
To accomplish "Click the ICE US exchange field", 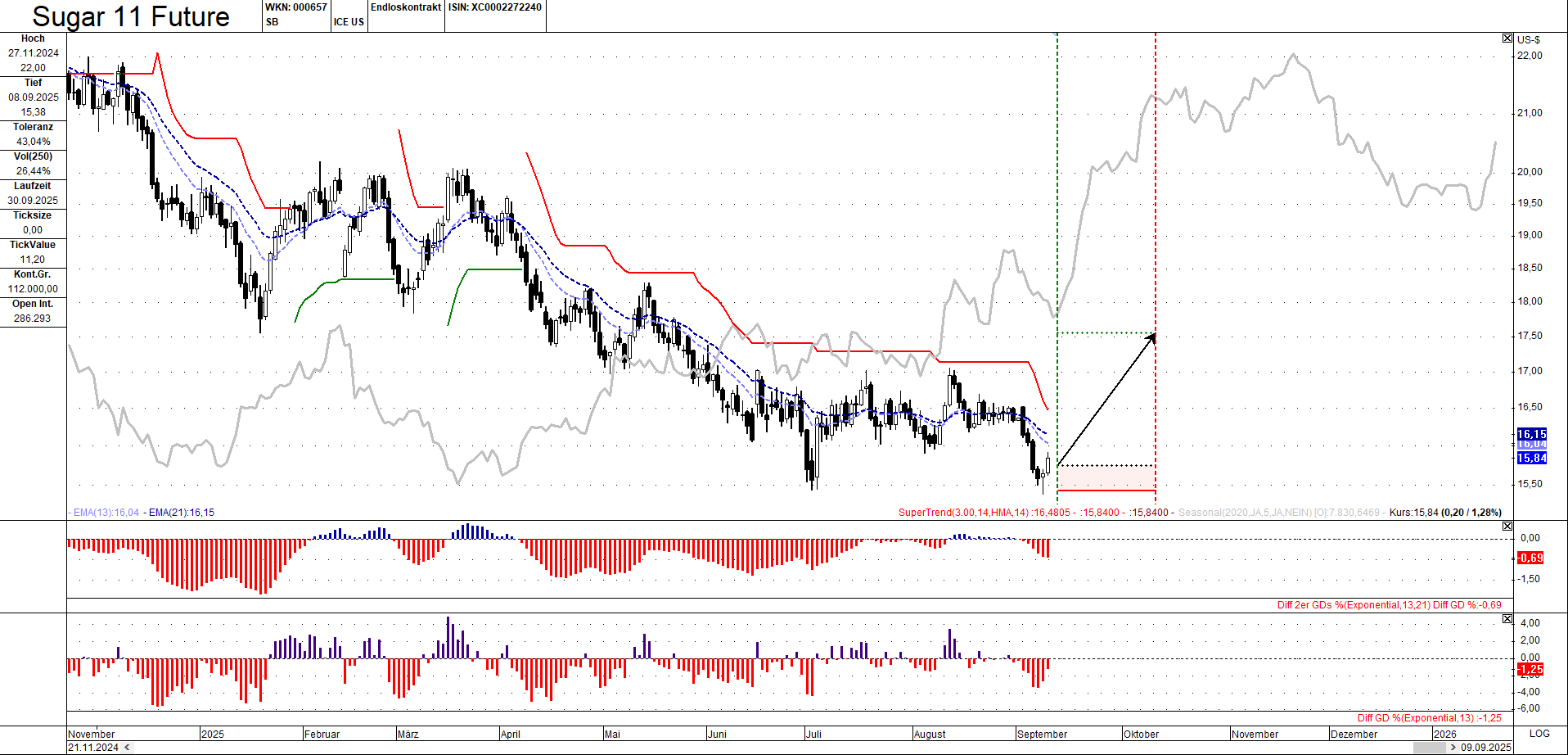I will pyautogui.click(x=349, y=22).
